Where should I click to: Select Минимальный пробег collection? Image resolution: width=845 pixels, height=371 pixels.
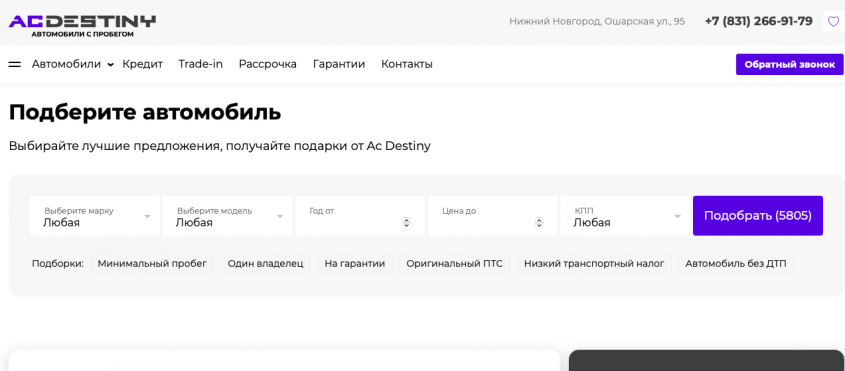click(x=152, y=264)
